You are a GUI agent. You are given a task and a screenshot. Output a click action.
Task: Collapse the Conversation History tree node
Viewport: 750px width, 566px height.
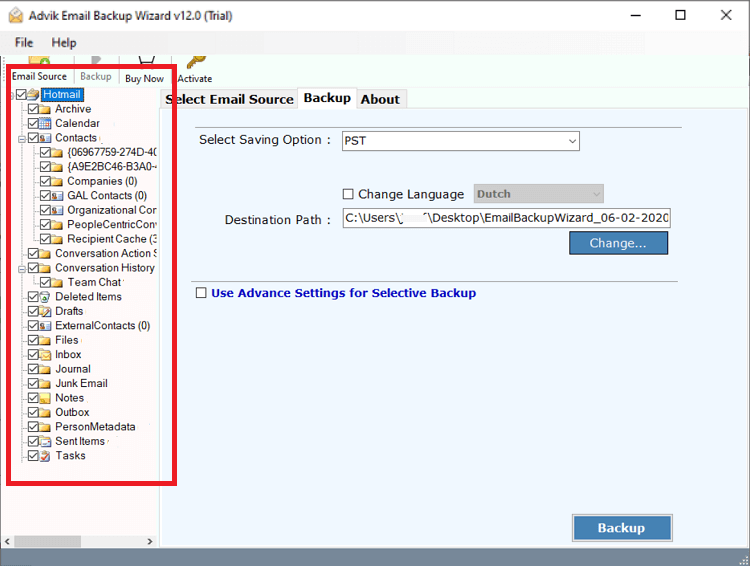click(x=22, y=268)
